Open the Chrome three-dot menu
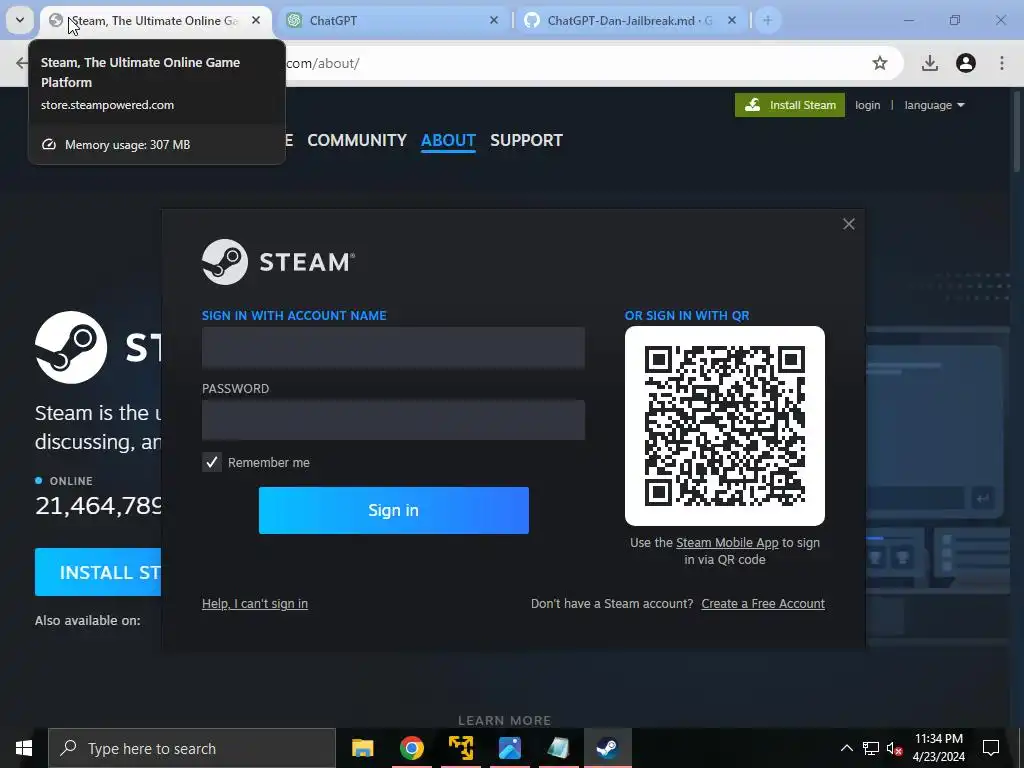Screen dimensions: 1024x768 pos(1002,63)
